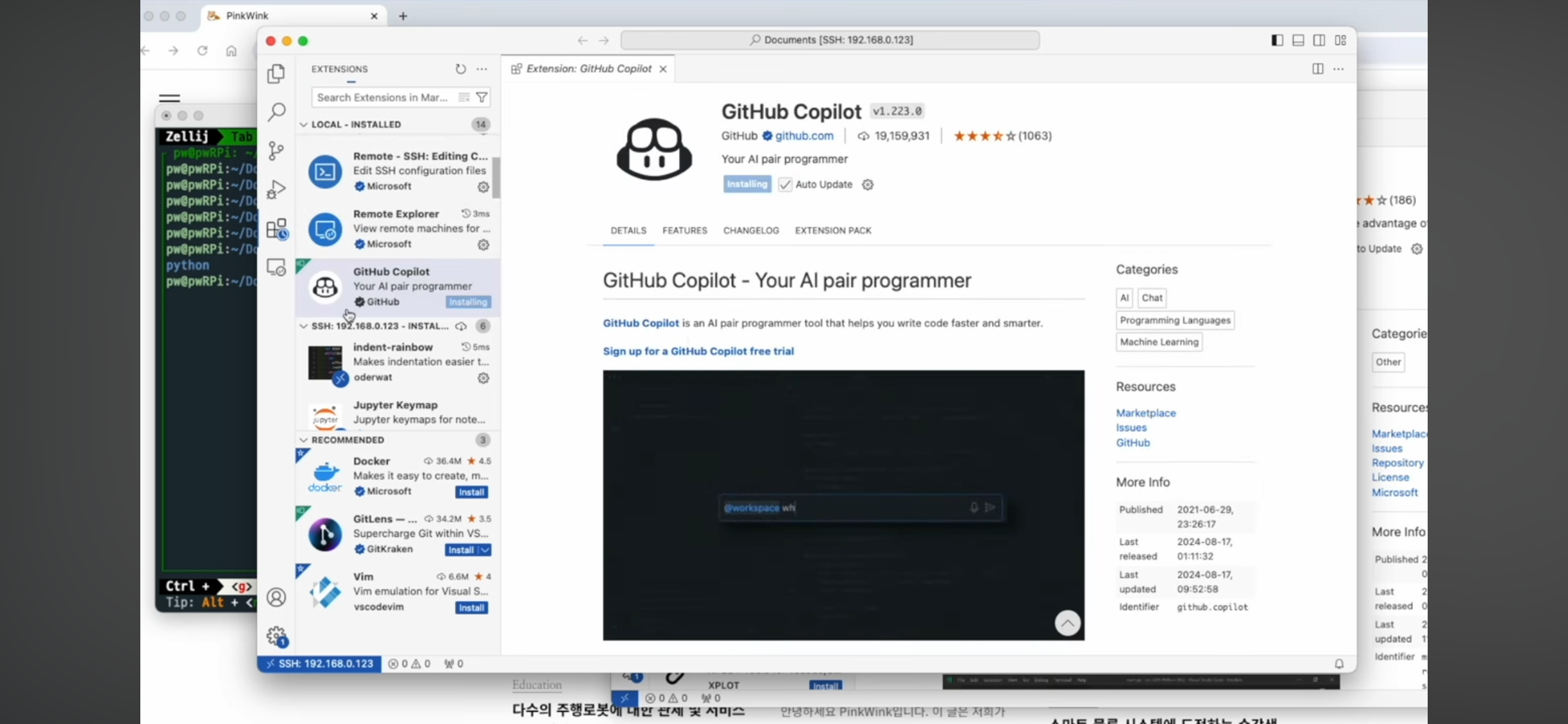
Task: Open Run and Debug view
Action: click(276, 189)
